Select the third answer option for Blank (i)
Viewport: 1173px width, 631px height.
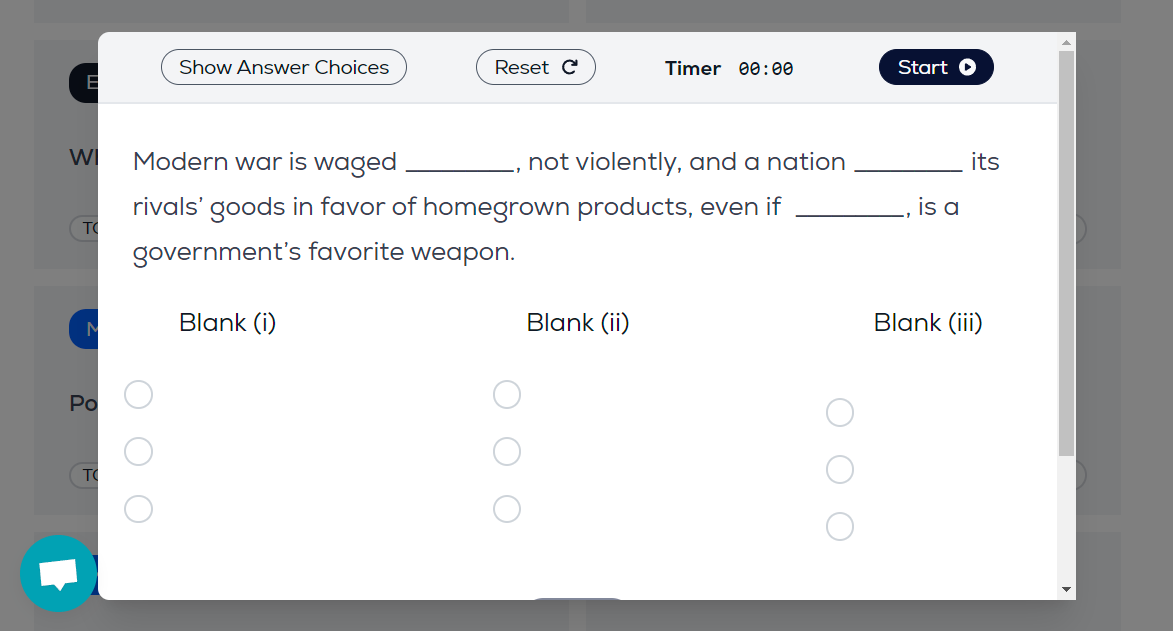coord(138,508)
